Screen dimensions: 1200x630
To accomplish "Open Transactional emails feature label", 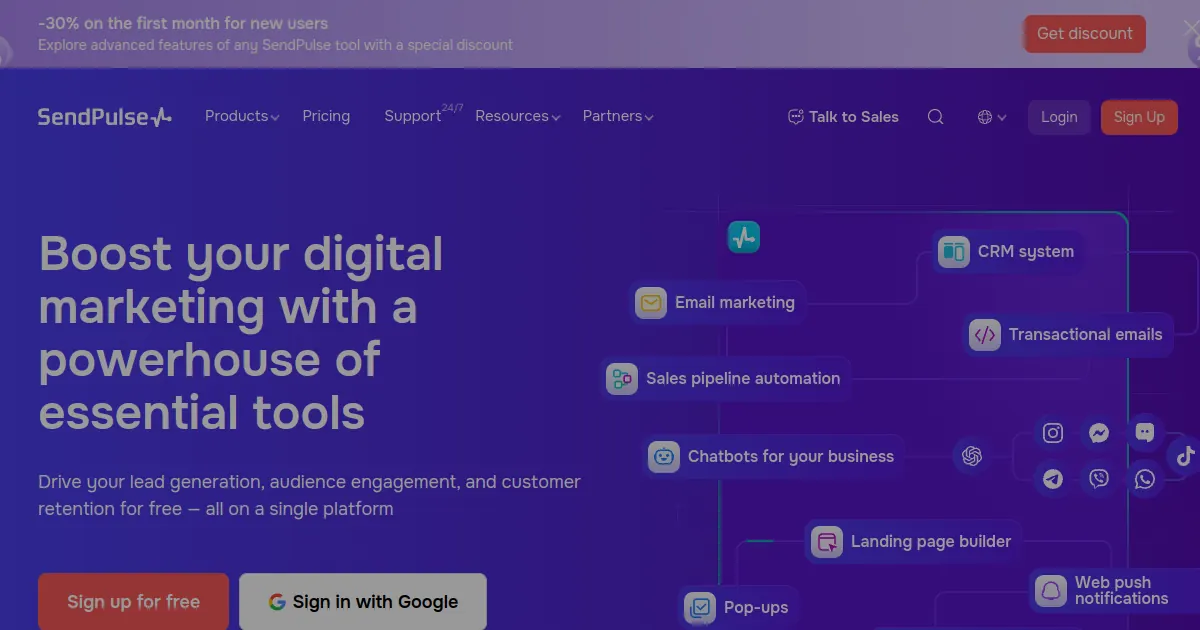I will 1086,335.
